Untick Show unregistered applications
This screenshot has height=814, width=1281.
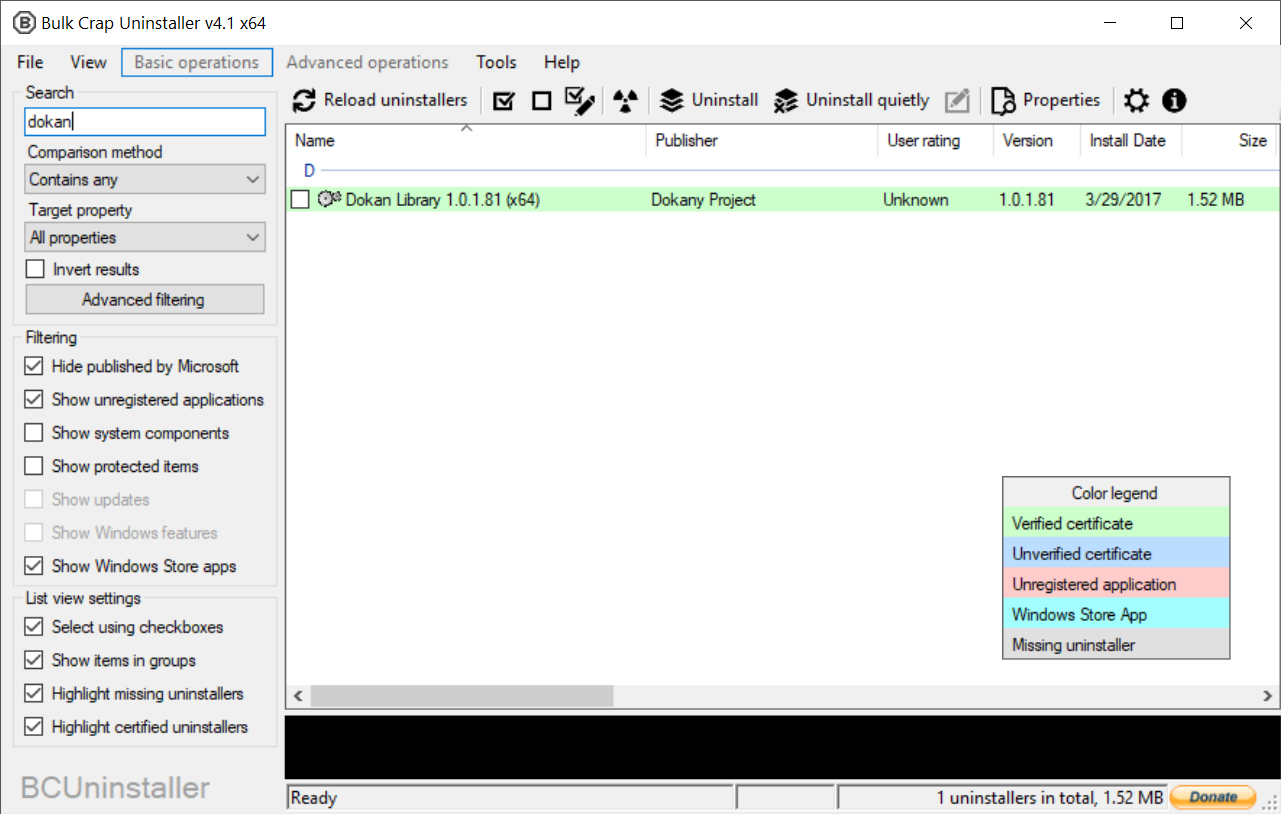click(34, 399)
